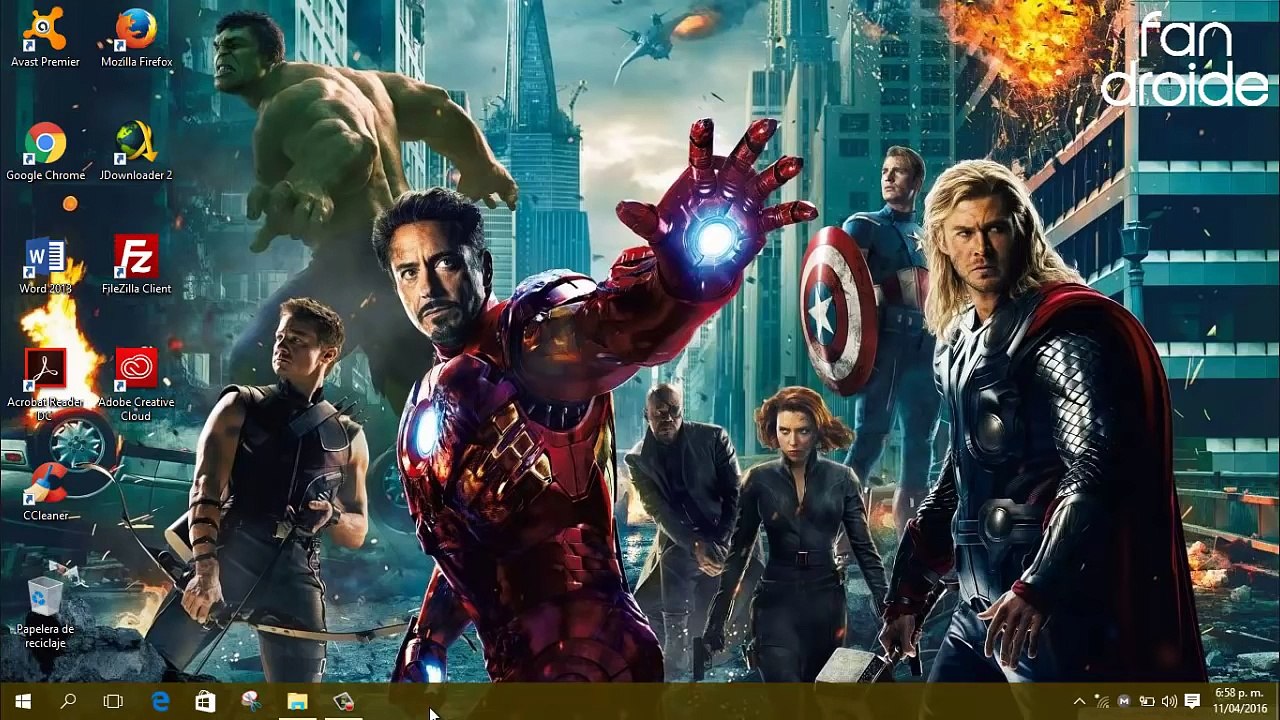Select the Word 2013 desktop shortcut
1280x720 pixels.
[45, 265]
